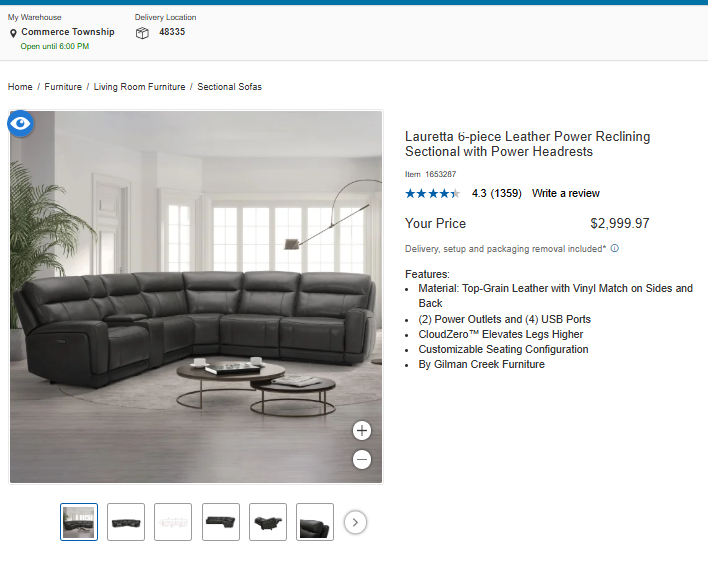Click the delivery location box icon

pos(142,33)
